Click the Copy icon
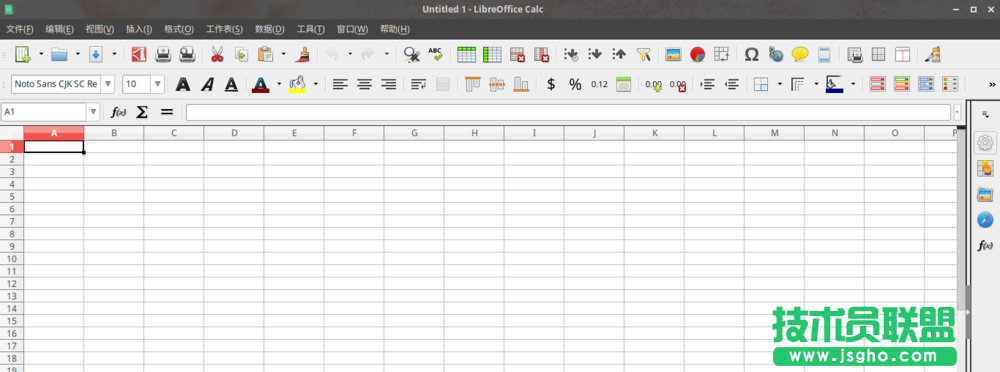This screenshot has height=372, width=1000. tap(241, 54)
